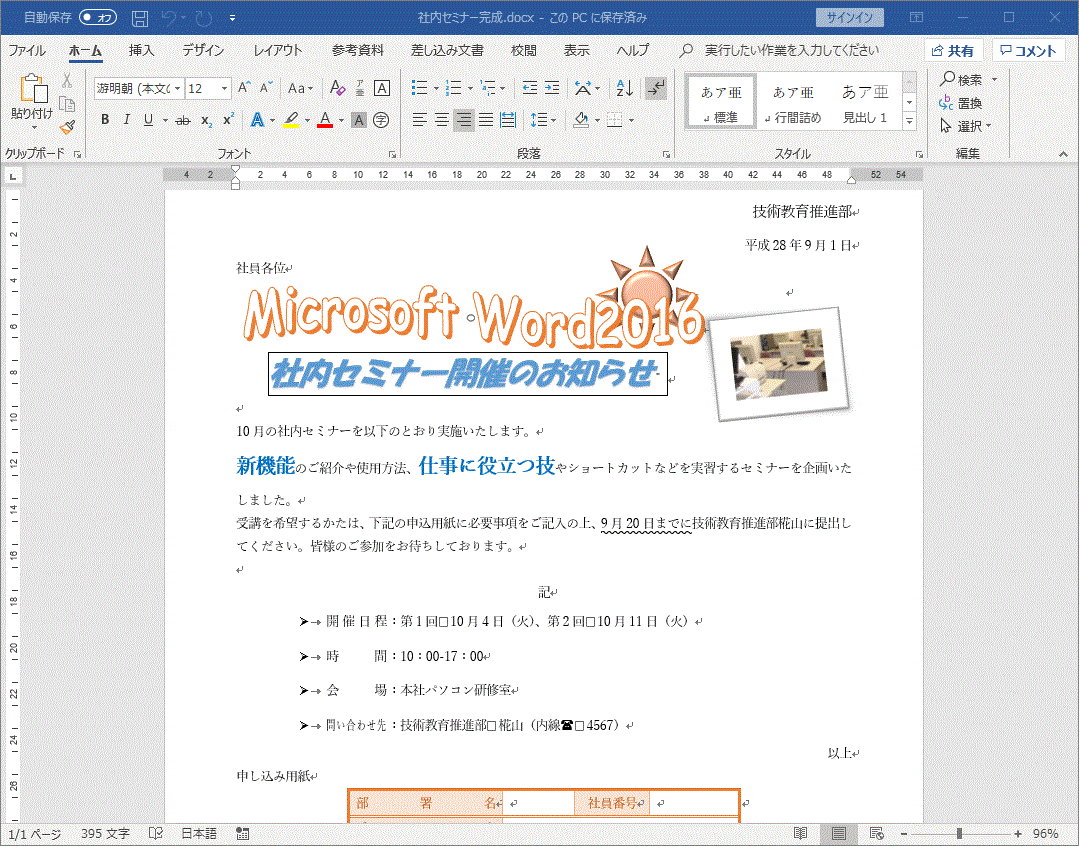Click the Sort A-Z icon
This screenshot has width=1079, height=846.
[625, 88]
